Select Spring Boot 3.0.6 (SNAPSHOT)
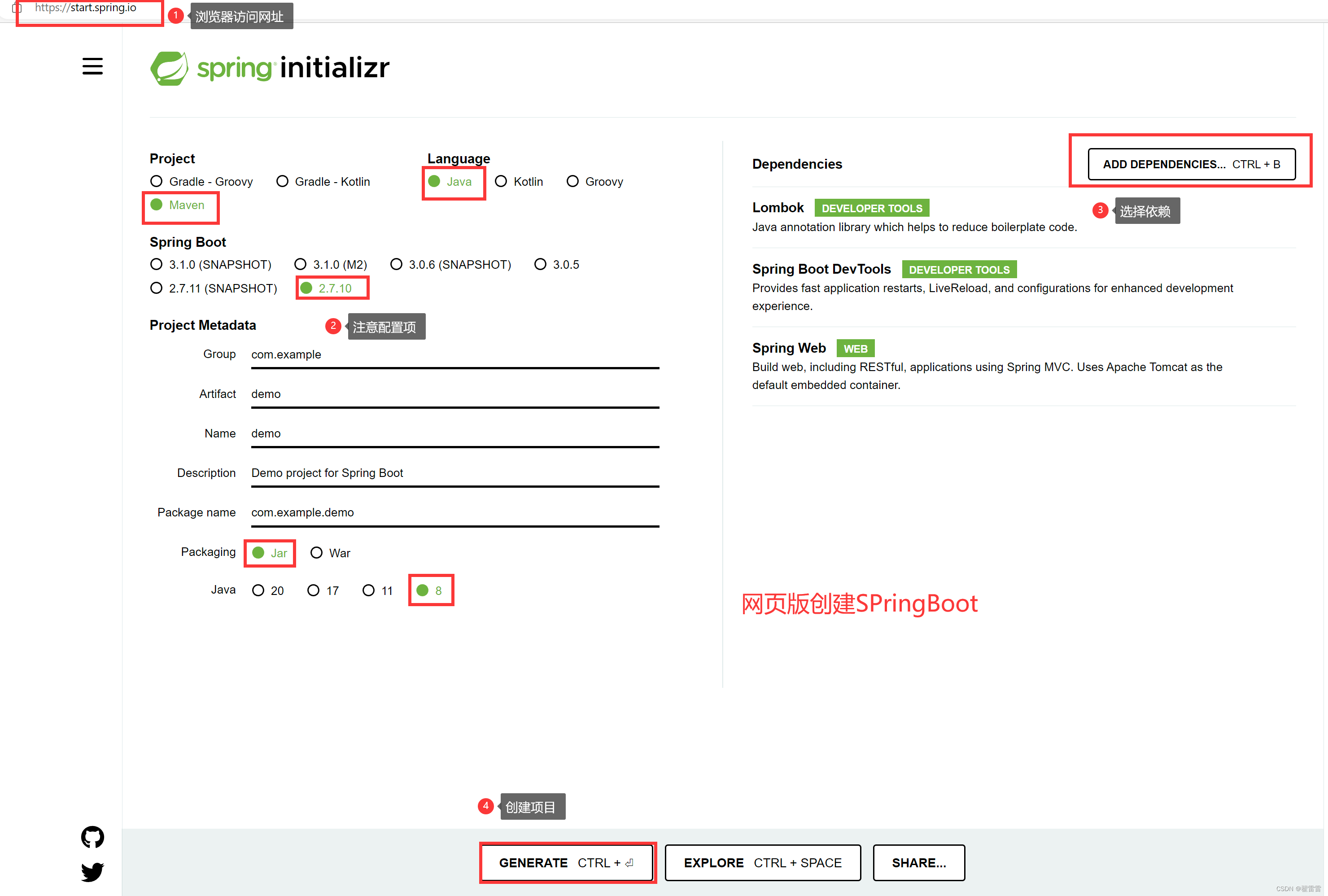 (451, 265)
